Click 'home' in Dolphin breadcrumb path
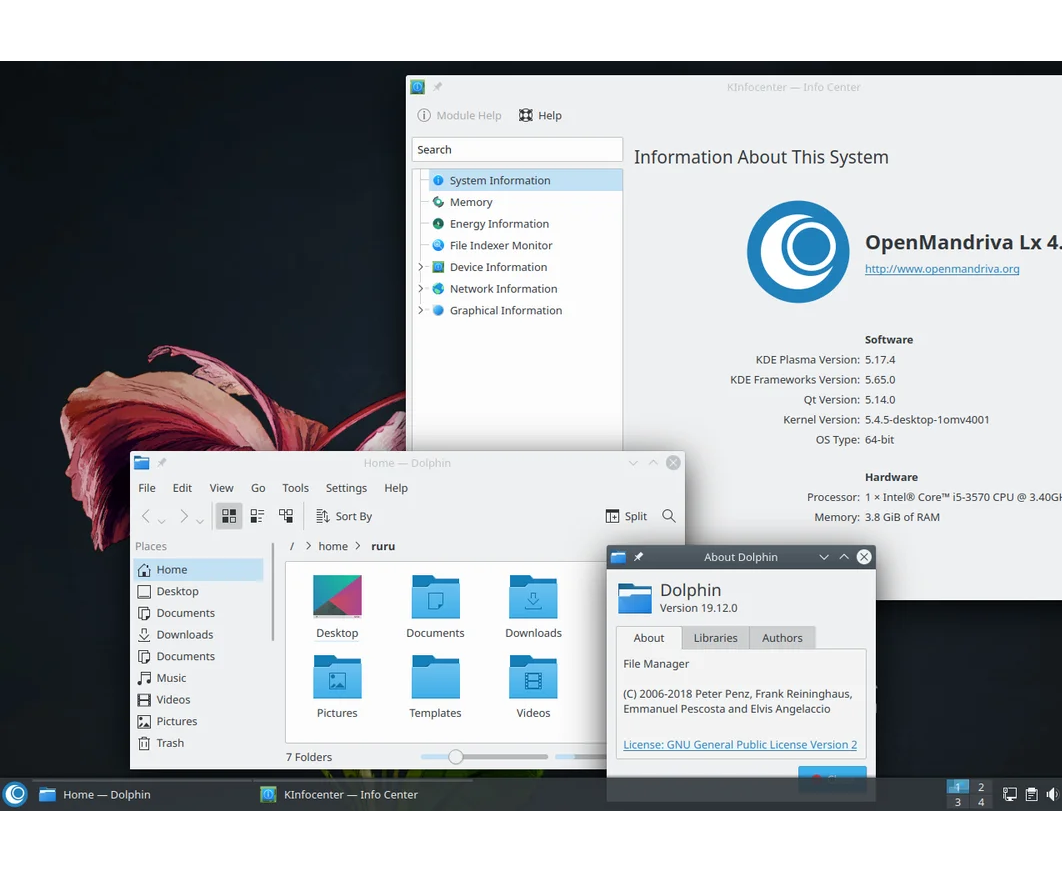Image resolution: width=1062 pixels, height=872 pixels. (x=333, y=546)
